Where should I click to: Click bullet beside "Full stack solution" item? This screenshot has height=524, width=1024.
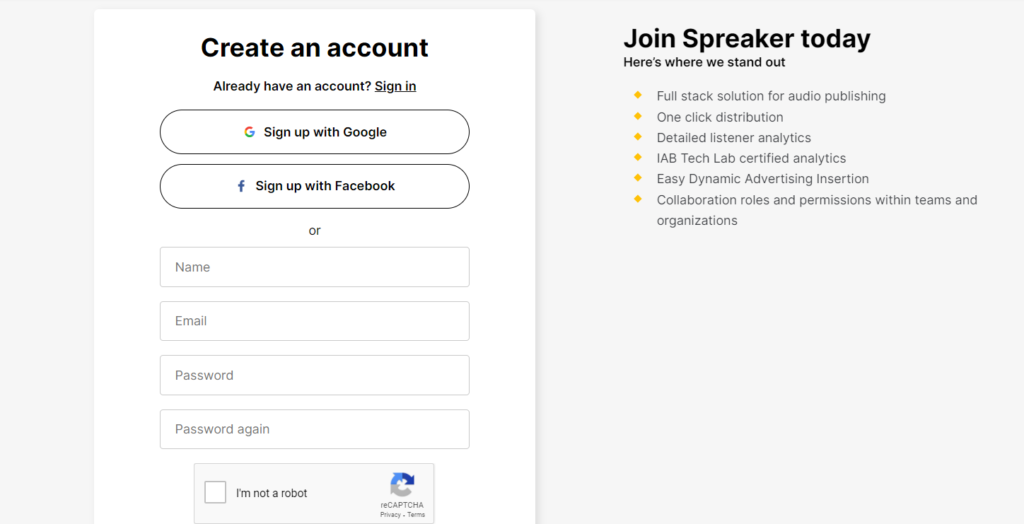coord(637,95)
